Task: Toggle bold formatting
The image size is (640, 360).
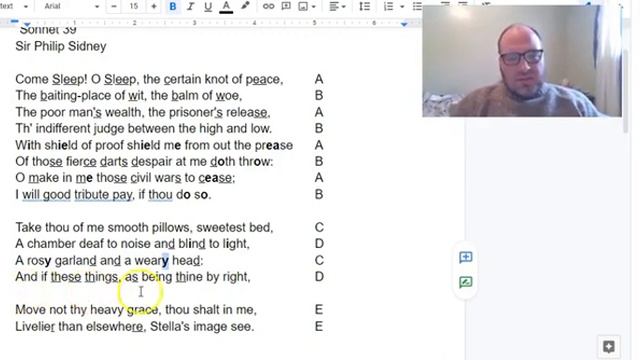Action: point(173,7)
